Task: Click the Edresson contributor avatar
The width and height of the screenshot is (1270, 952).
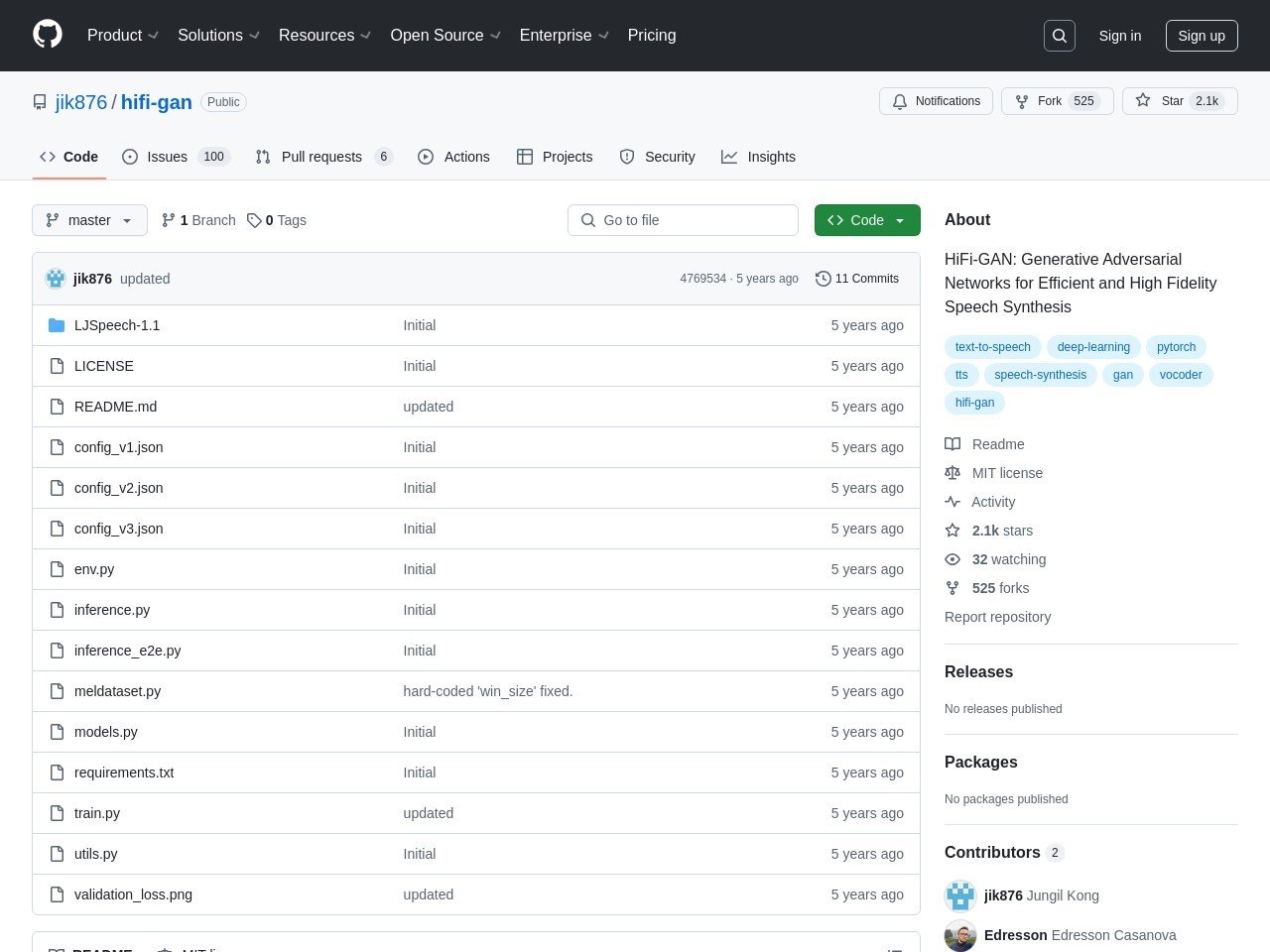Action: [x=960, y=935]
